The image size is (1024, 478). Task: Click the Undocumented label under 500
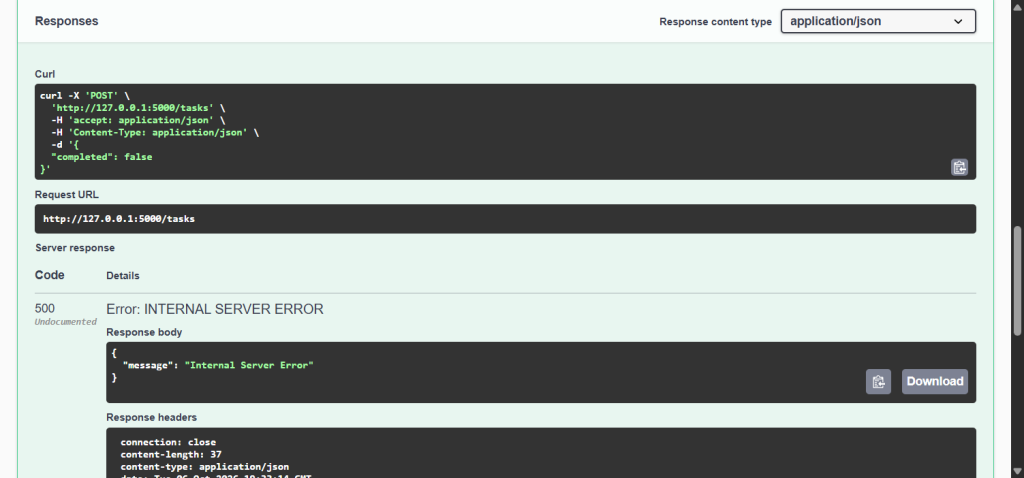click(65, 322)
